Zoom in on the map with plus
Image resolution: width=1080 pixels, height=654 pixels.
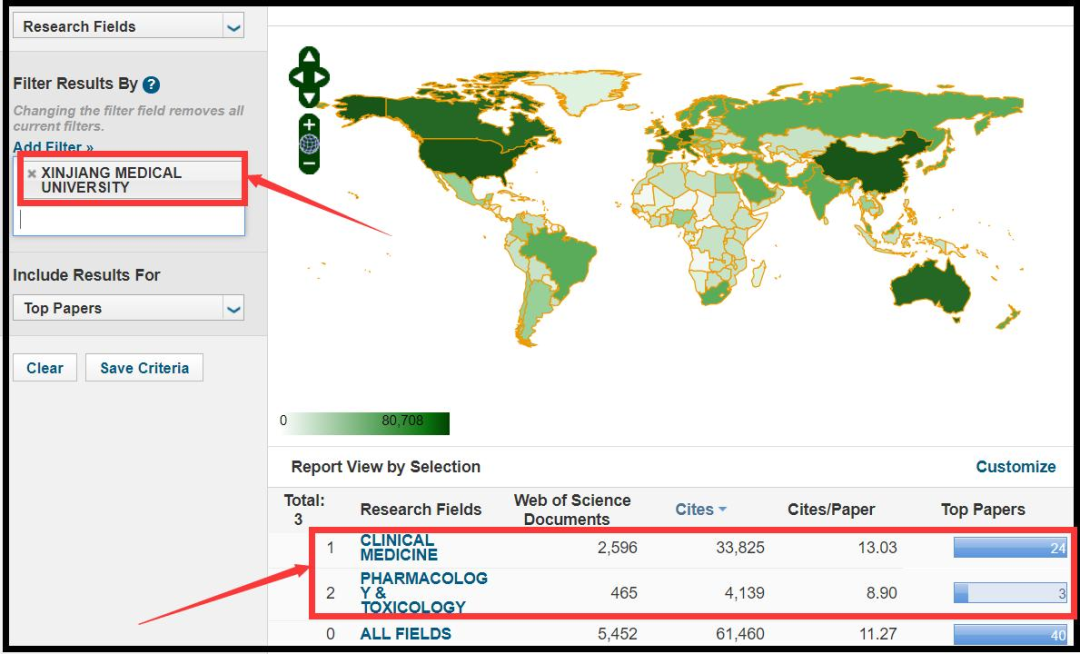click(x=309, y=125)
